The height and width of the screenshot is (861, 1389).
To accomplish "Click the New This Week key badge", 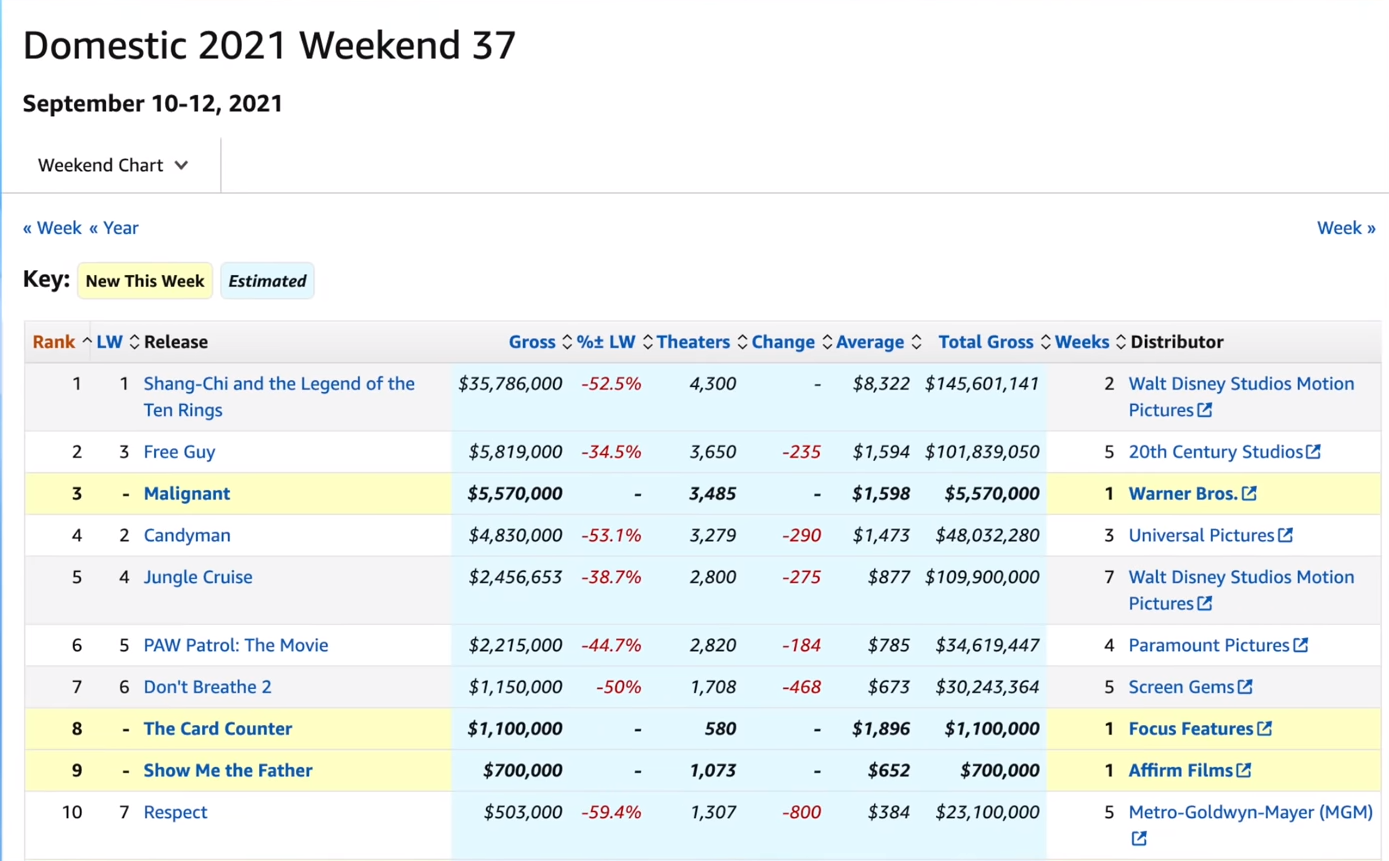I will tap(145, 281).
